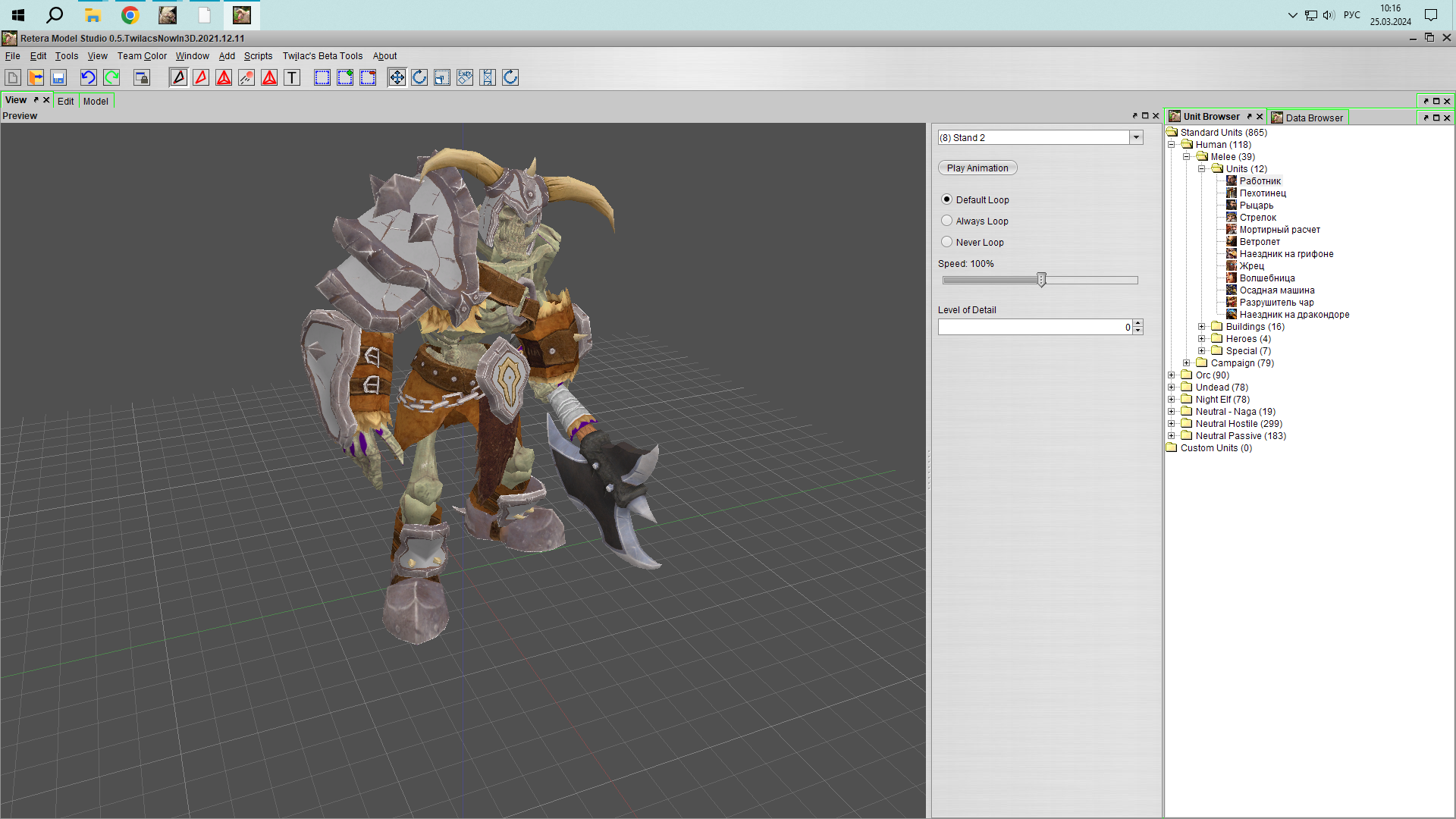Open the Stand 2 animation dropdown
The height and width of the screenshot is (819, 1456).
[x=1136, y=137]
